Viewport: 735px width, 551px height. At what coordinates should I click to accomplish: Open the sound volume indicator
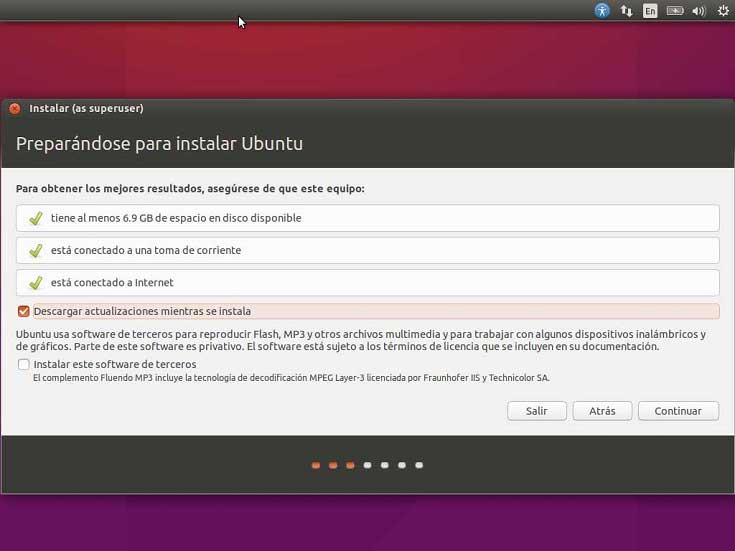[x=699, y=11]
